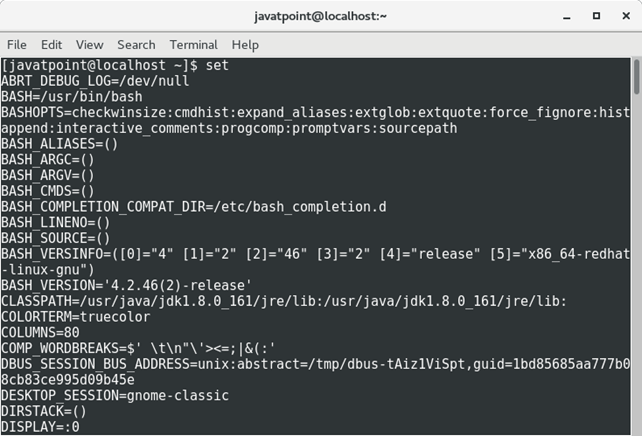Click the COLORTERM=truecolor line
This screenshot has height=436, width=642.
pyautogui.click(x=75, y=318)
